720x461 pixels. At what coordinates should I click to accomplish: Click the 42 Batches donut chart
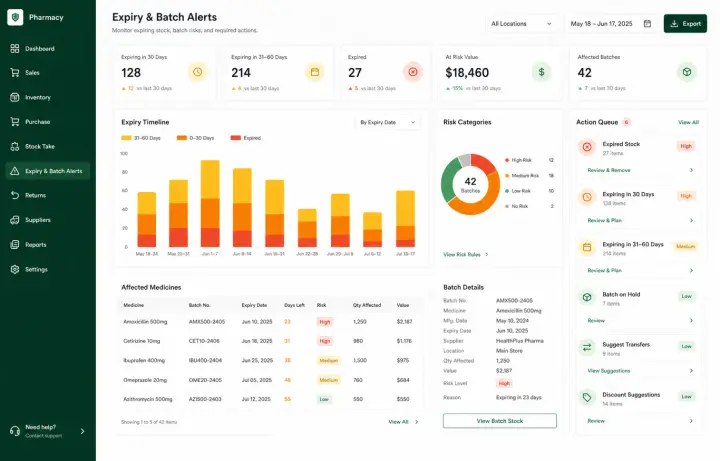tap(470, 184)
